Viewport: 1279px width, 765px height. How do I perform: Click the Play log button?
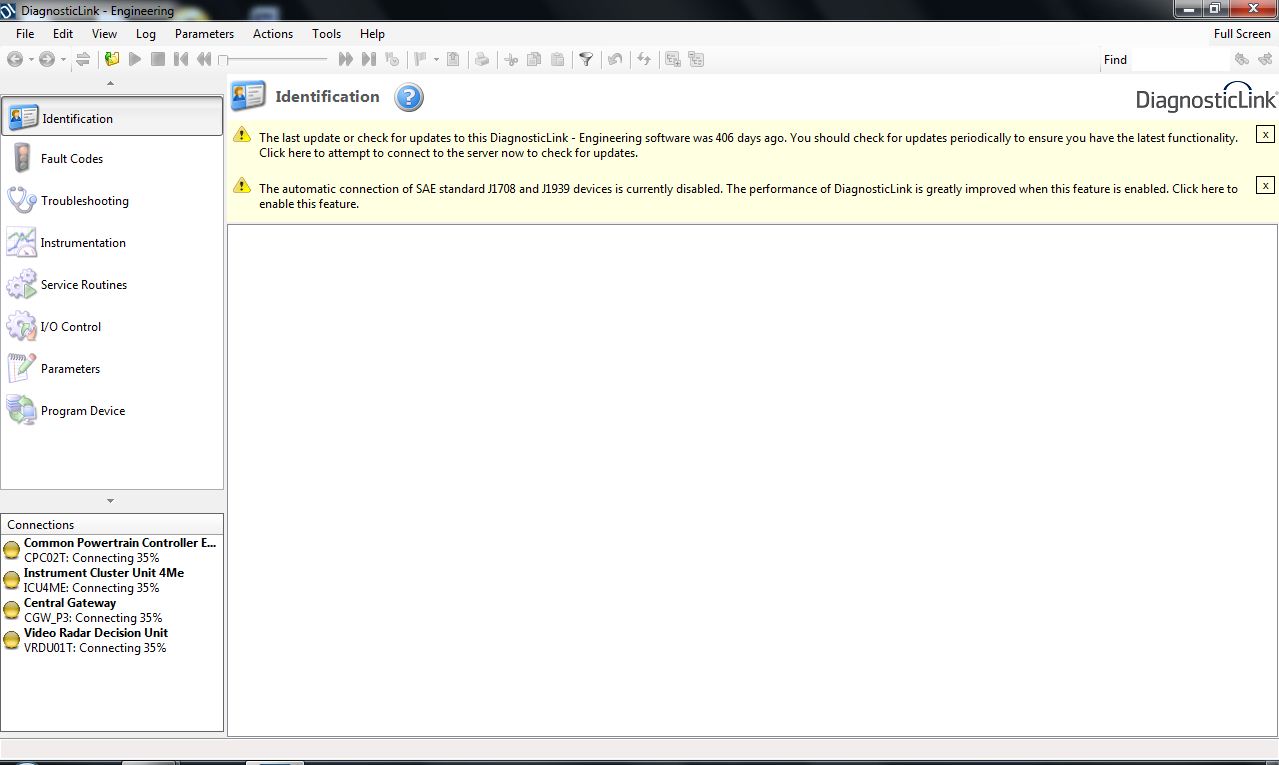135,59
